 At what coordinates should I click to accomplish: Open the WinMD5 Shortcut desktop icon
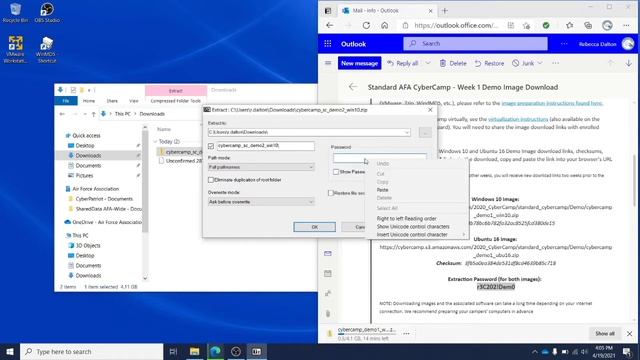pyautogui.click(x=46, y=49)
